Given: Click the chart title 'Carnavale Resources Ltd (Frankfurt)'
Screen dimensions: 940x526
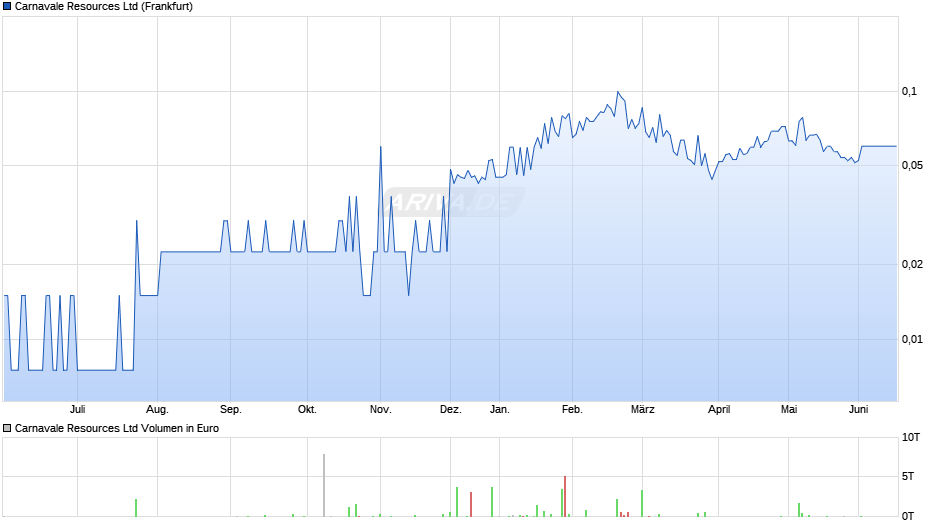Looking at the screenshot, I should click(104, 7).
